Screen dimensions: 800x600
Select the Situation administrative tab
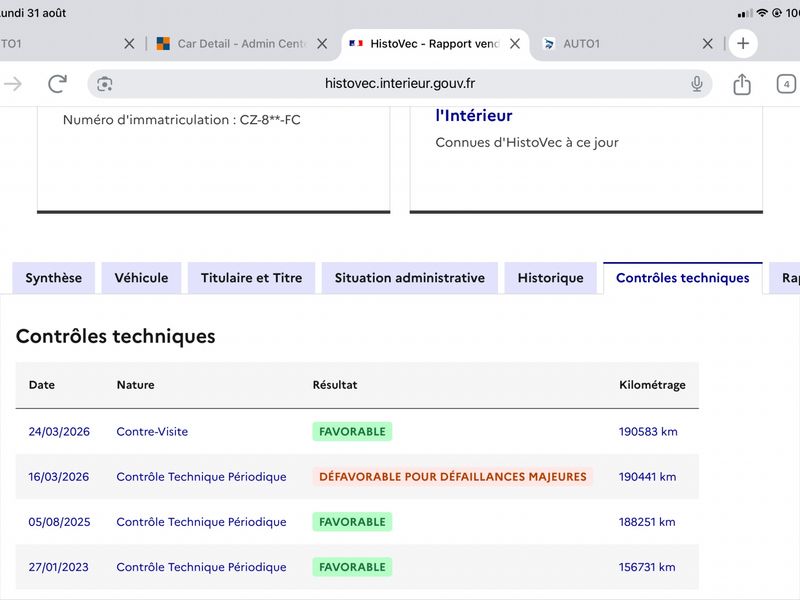coord(410,278)
